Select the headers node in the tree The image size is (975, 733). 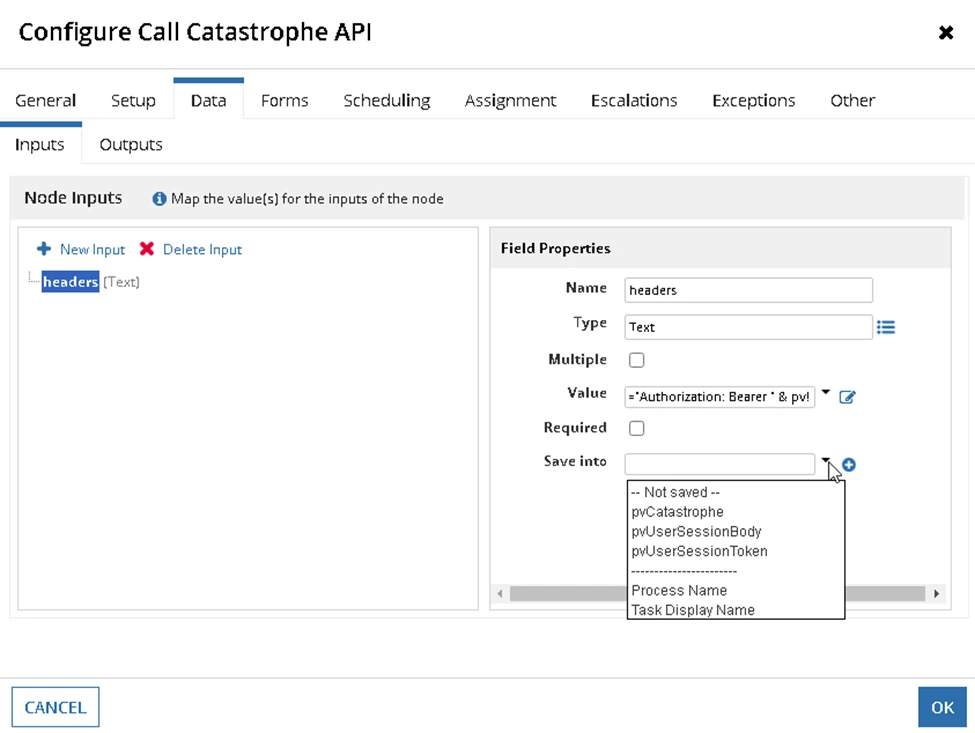[70, 282]
